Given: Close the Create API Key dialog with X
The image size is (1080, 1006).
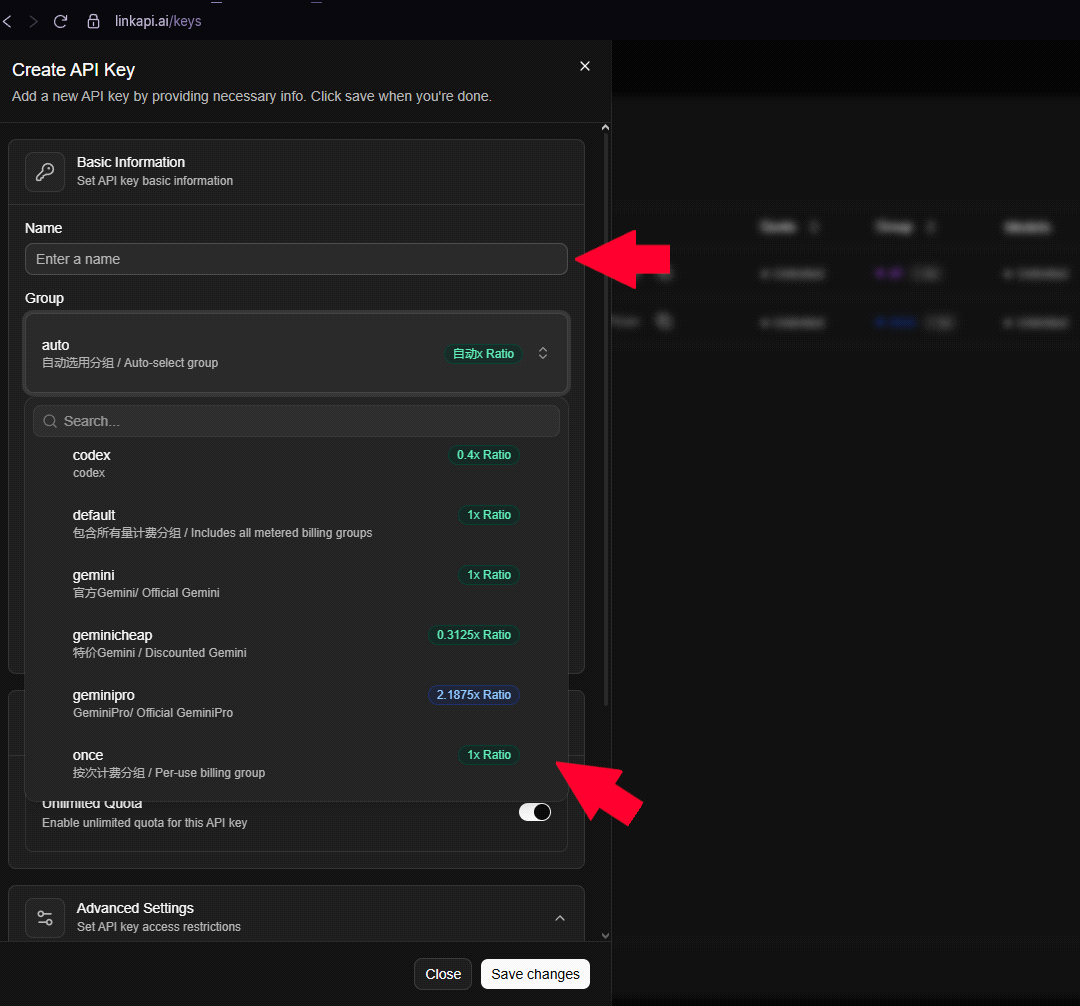Looking at the screenshot, I should click(x=585, y=66).
